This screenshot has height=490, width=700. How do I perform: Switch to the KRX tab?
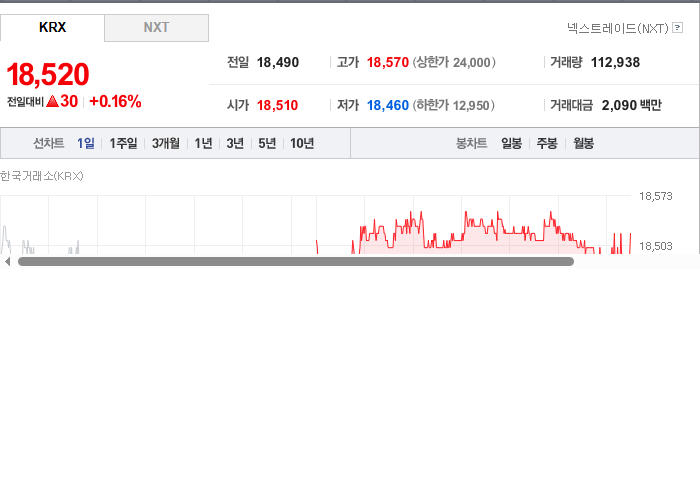tap(52, 28)
